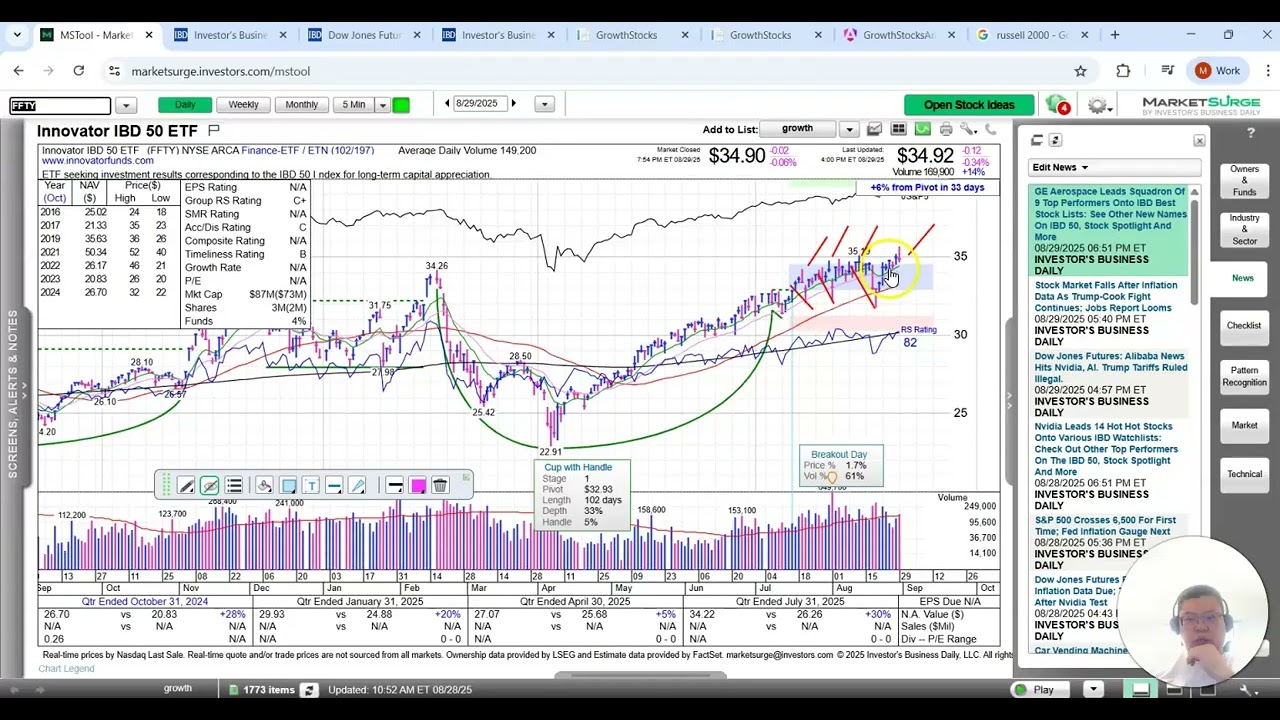This screenshot has height=720, width=1280.
Task: Click the FFTY symbol input field
Action: 60,105
